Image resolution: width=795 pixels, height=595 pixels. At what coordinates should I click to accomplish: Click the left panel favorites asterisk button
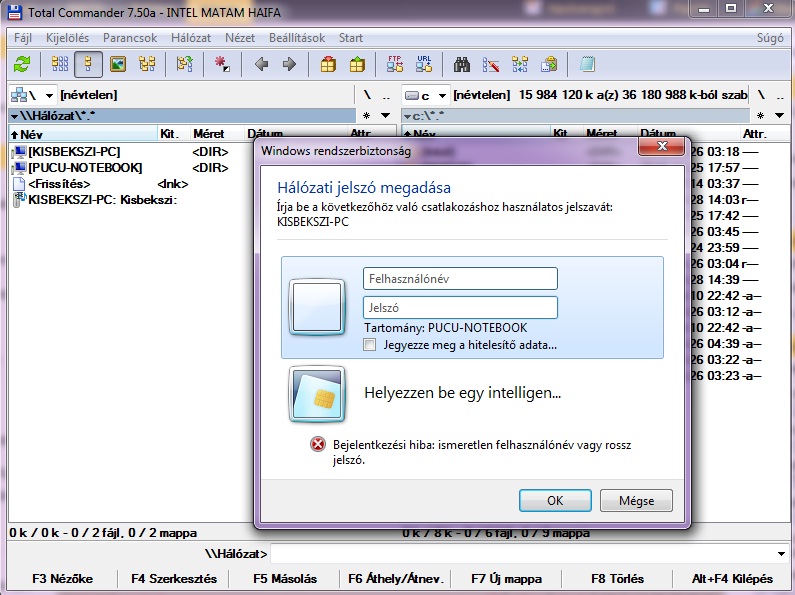367,116
